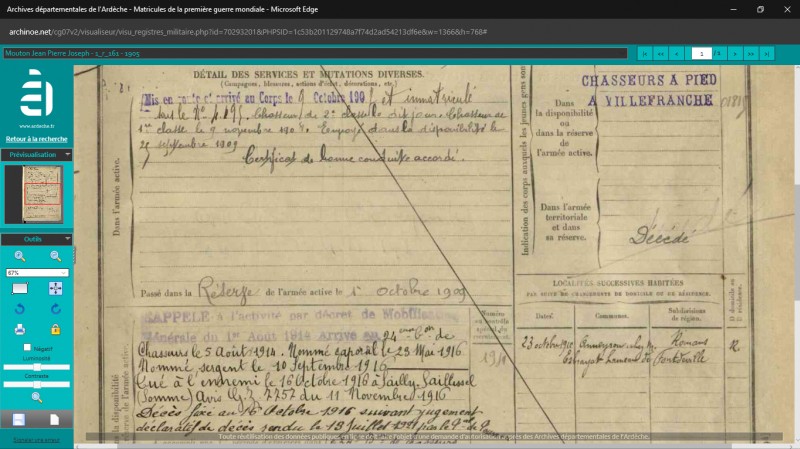Click the Contraste slider handle

pyautogui.click(x=37, y=384)
